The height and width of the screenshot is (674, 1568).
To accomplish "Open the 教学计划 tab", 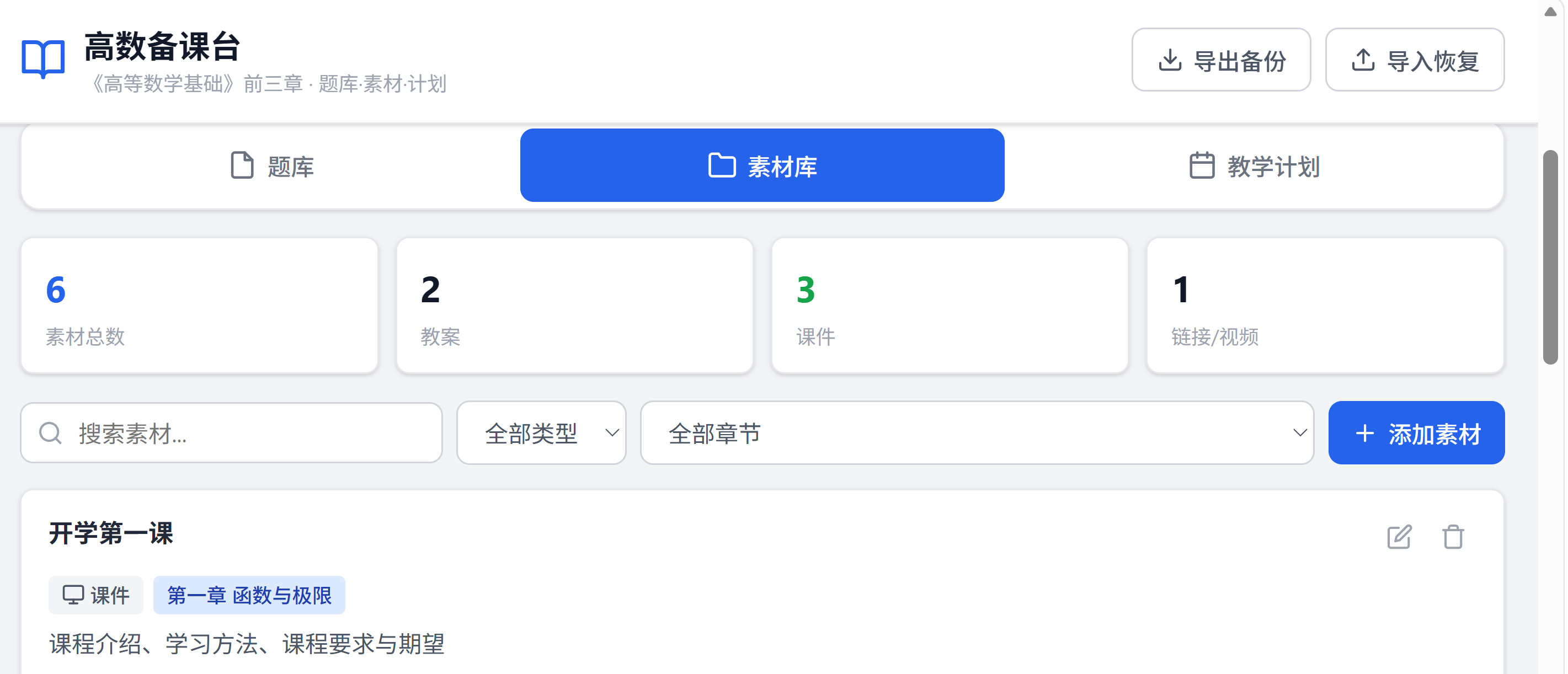I will (1254, 165).
